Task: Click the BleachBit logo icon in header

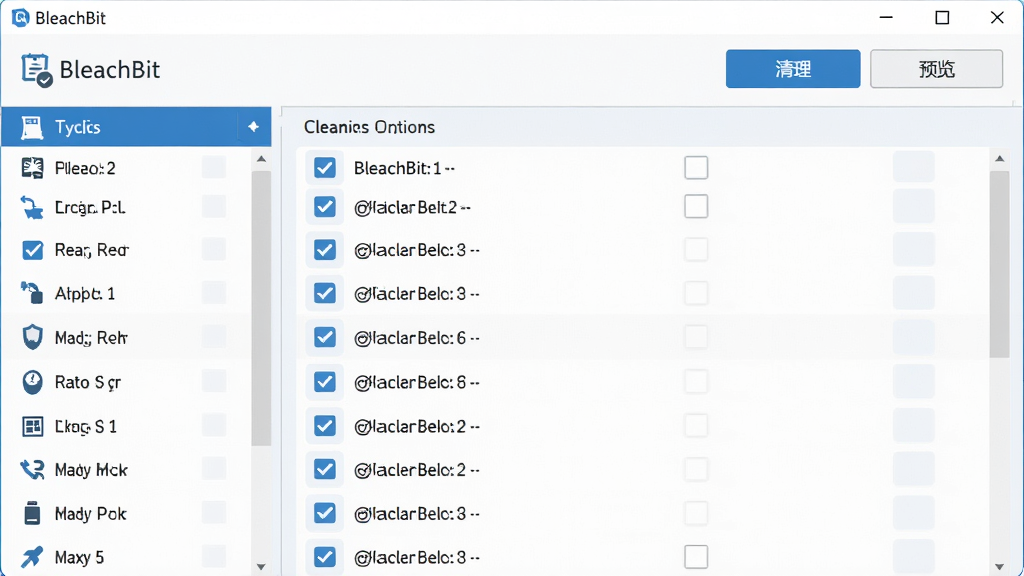Action: coord(37,70)
